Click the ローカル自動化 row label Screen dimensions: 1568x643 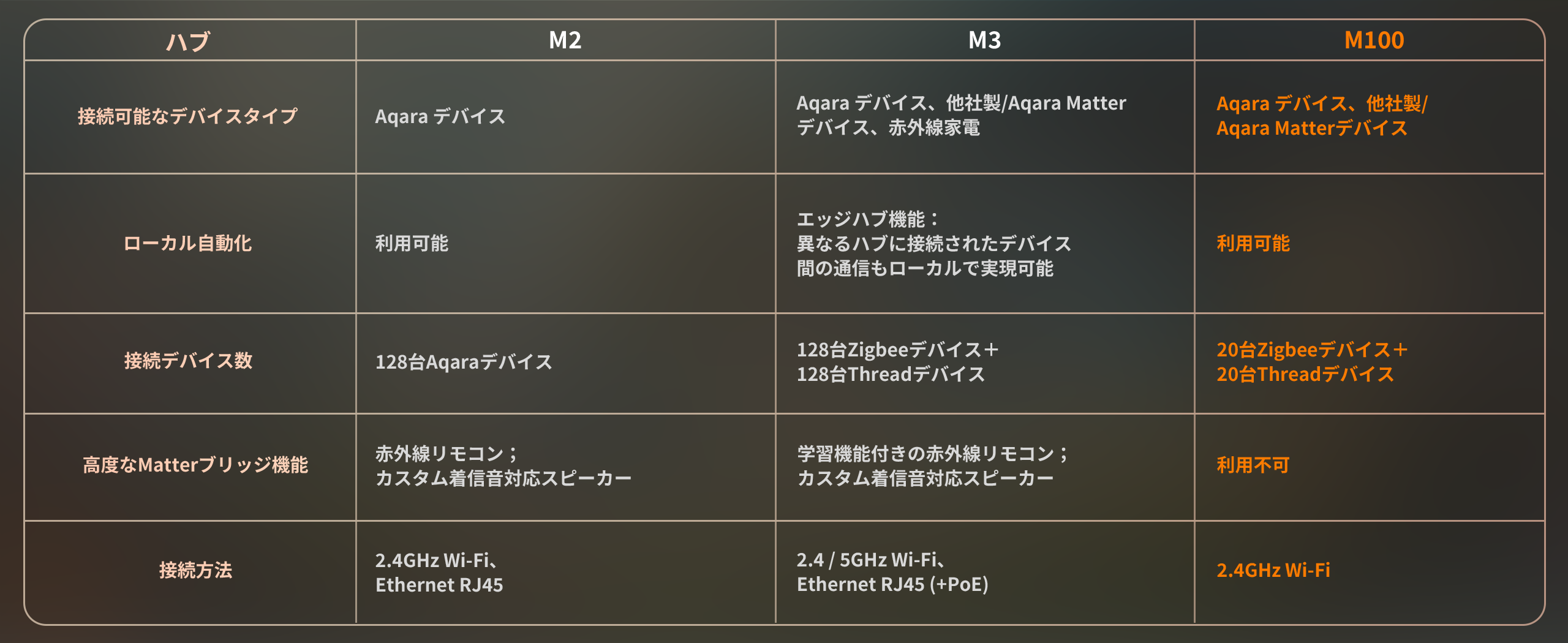tap(188, 243)
